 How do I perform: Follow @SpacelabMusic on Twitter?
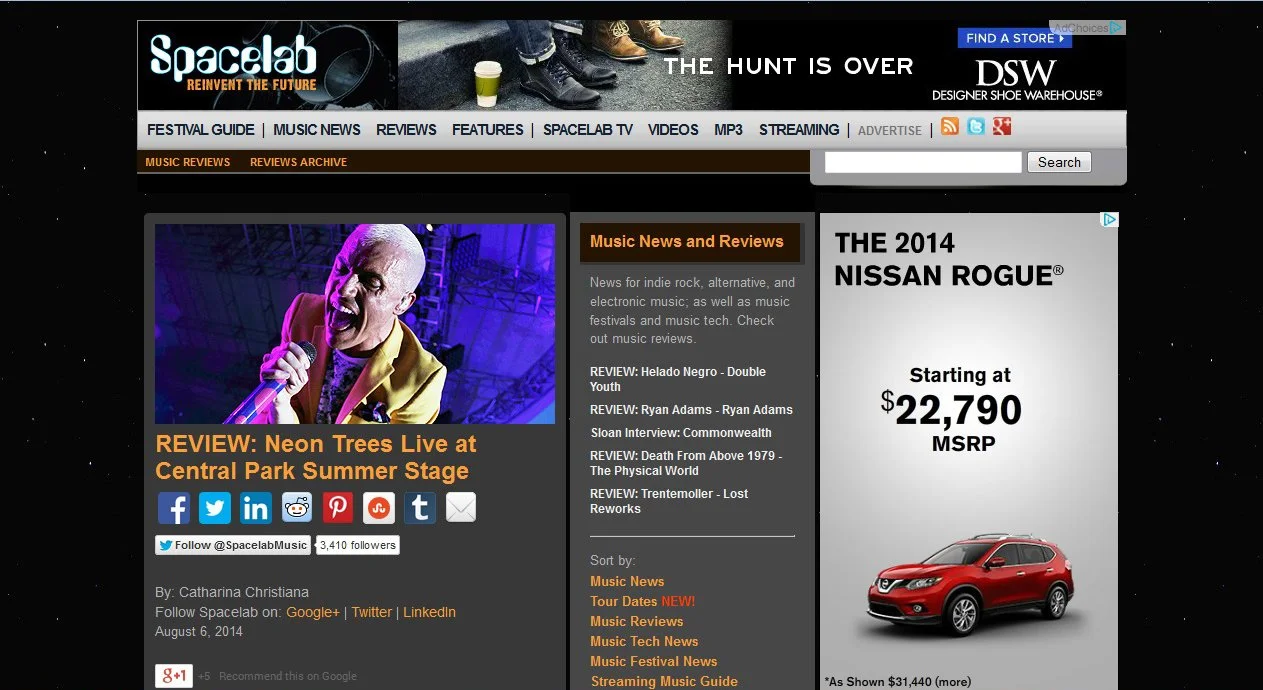(x=233, y=545)
